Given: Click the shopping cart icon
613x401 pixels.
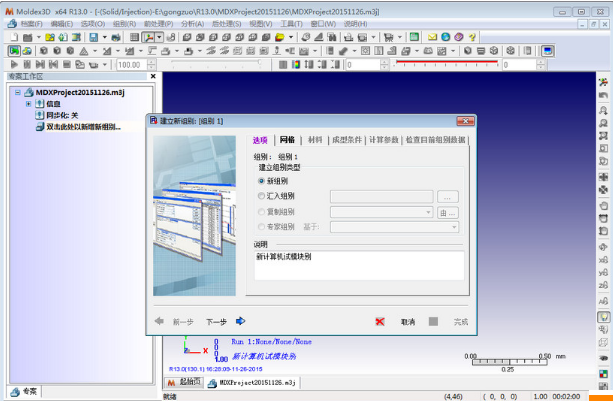Looking at the screenshot, I should (389, 37).
